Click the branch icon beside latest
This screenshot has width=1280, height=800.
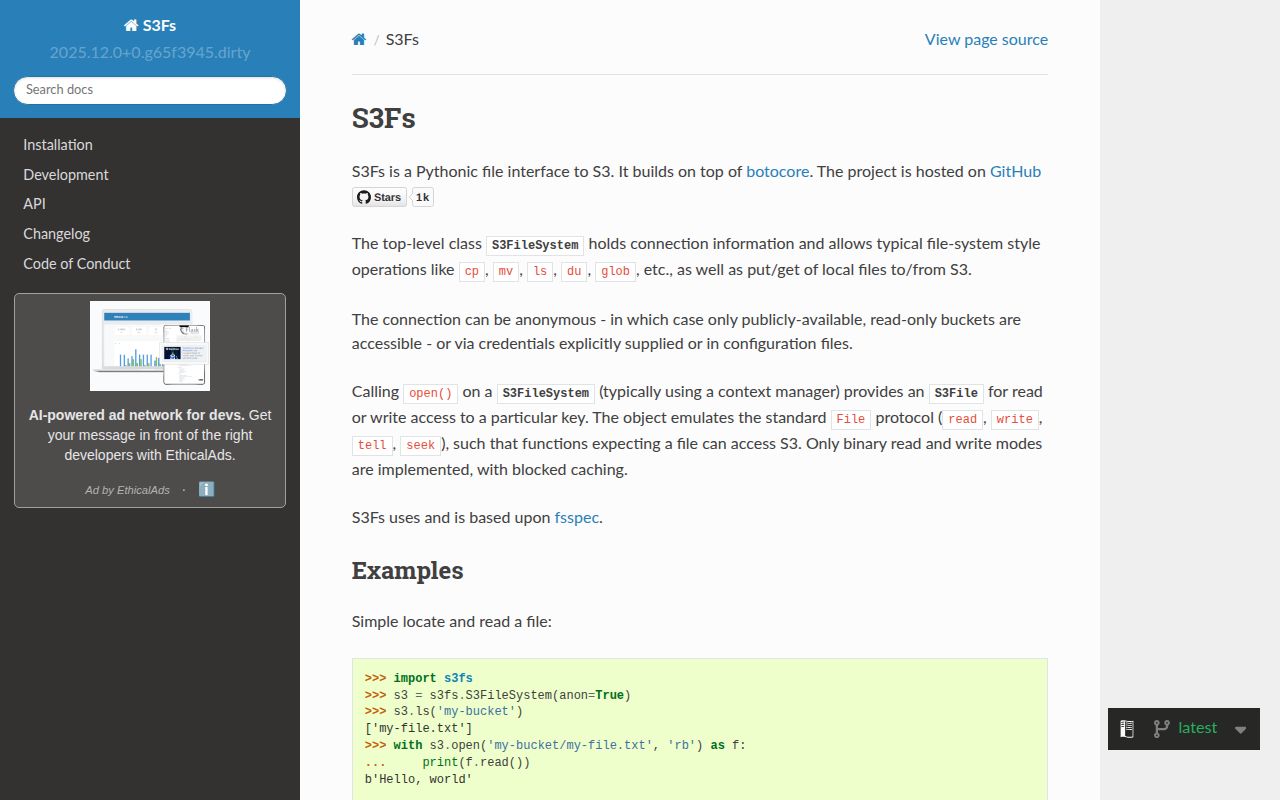[x=1161, y=729]
